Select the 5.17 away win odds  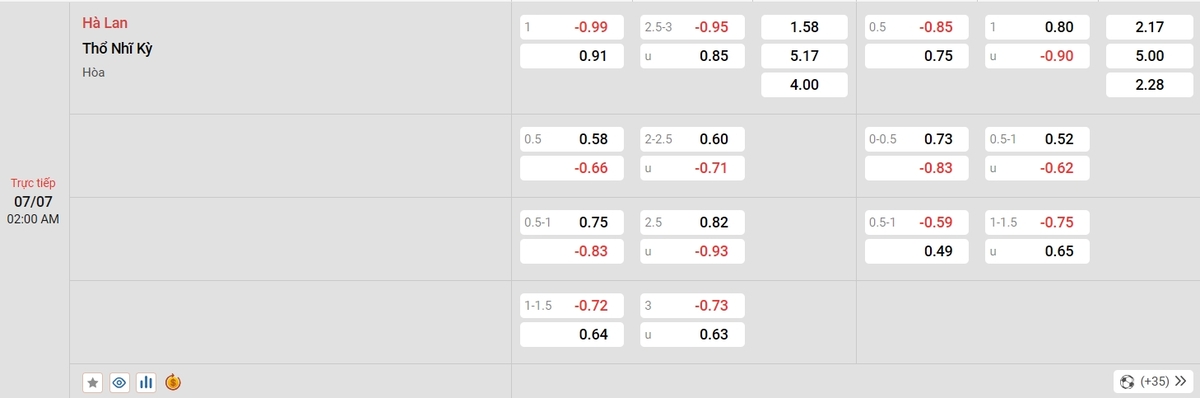(804, 57)
